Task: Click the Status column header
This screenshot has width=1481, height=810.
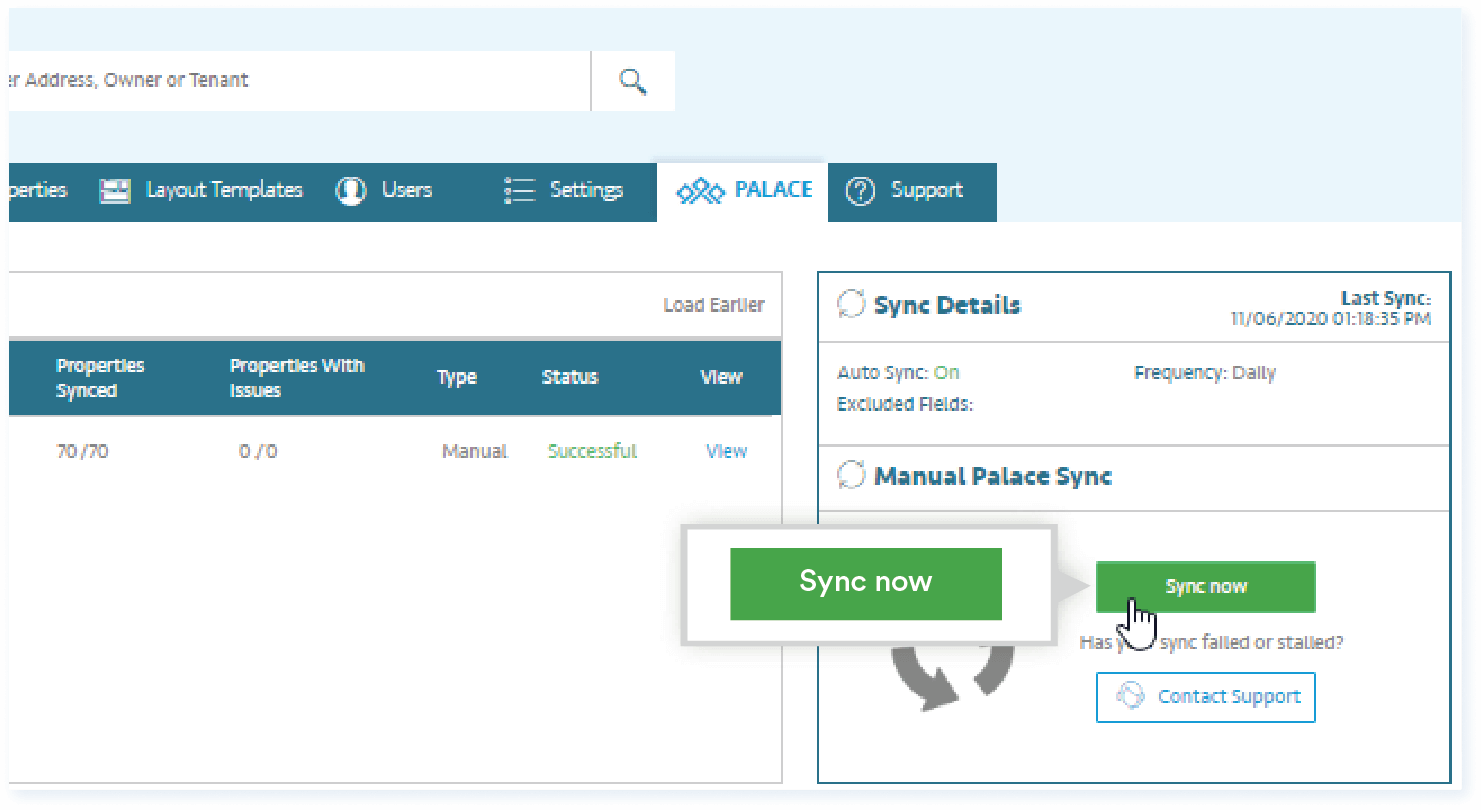Action: tap(570, 378)
